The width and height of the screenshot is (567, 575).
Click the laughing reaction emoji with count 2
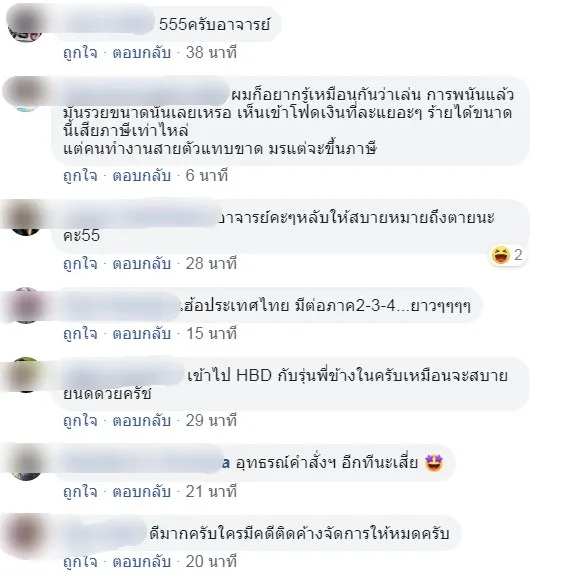coord(501,255)
